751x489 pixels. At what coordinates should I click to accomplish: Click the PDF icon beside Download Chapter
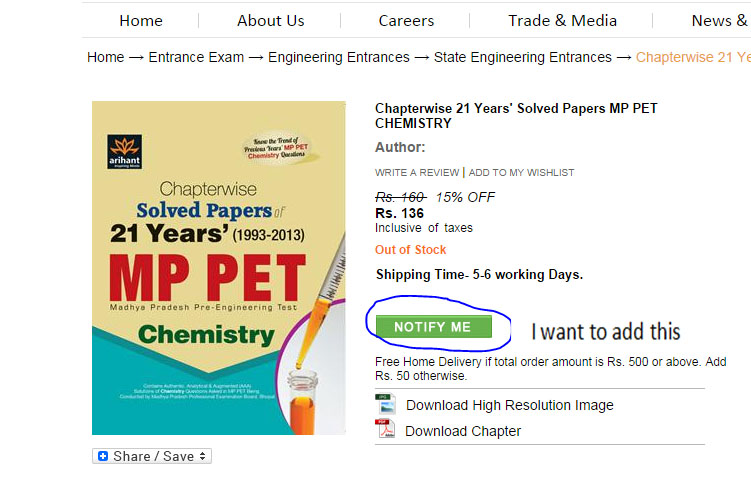click(x=385, y=429)
